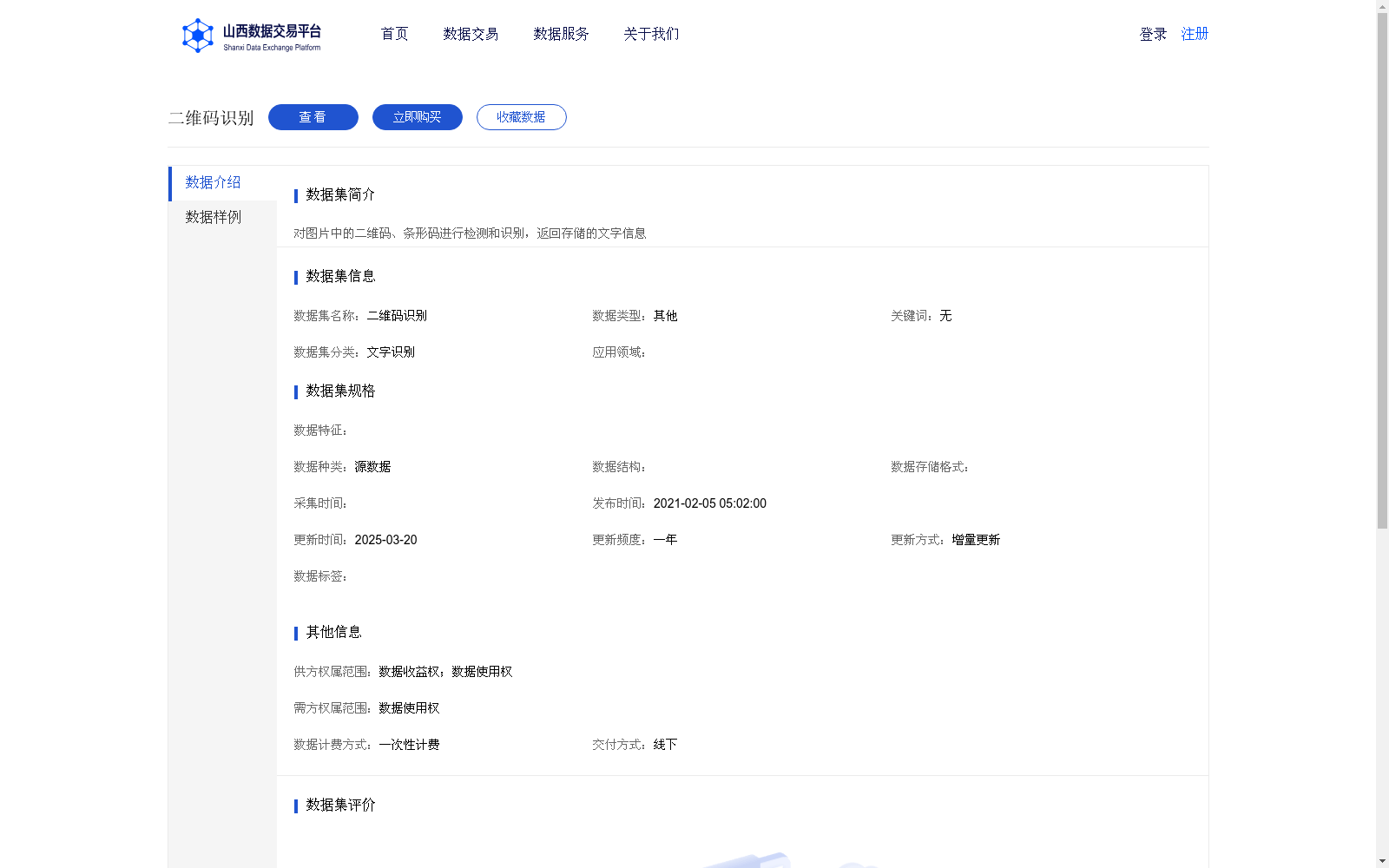Click the 数据集评价 section heading
The height and width of the screenshot is (868, 1389).
340,805
